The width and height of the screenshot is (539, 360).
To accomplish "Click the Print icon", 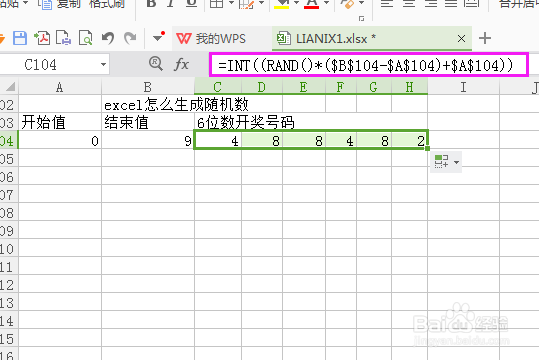I will click(x=64, y=38).
